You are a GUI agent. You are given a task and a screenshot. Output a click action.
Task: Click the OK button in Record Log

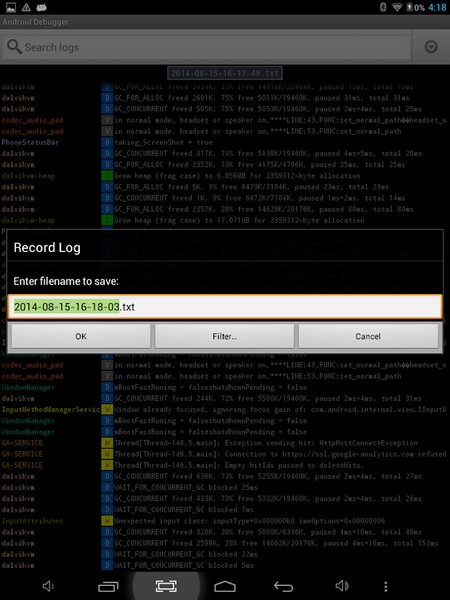[x=81, y=336]
